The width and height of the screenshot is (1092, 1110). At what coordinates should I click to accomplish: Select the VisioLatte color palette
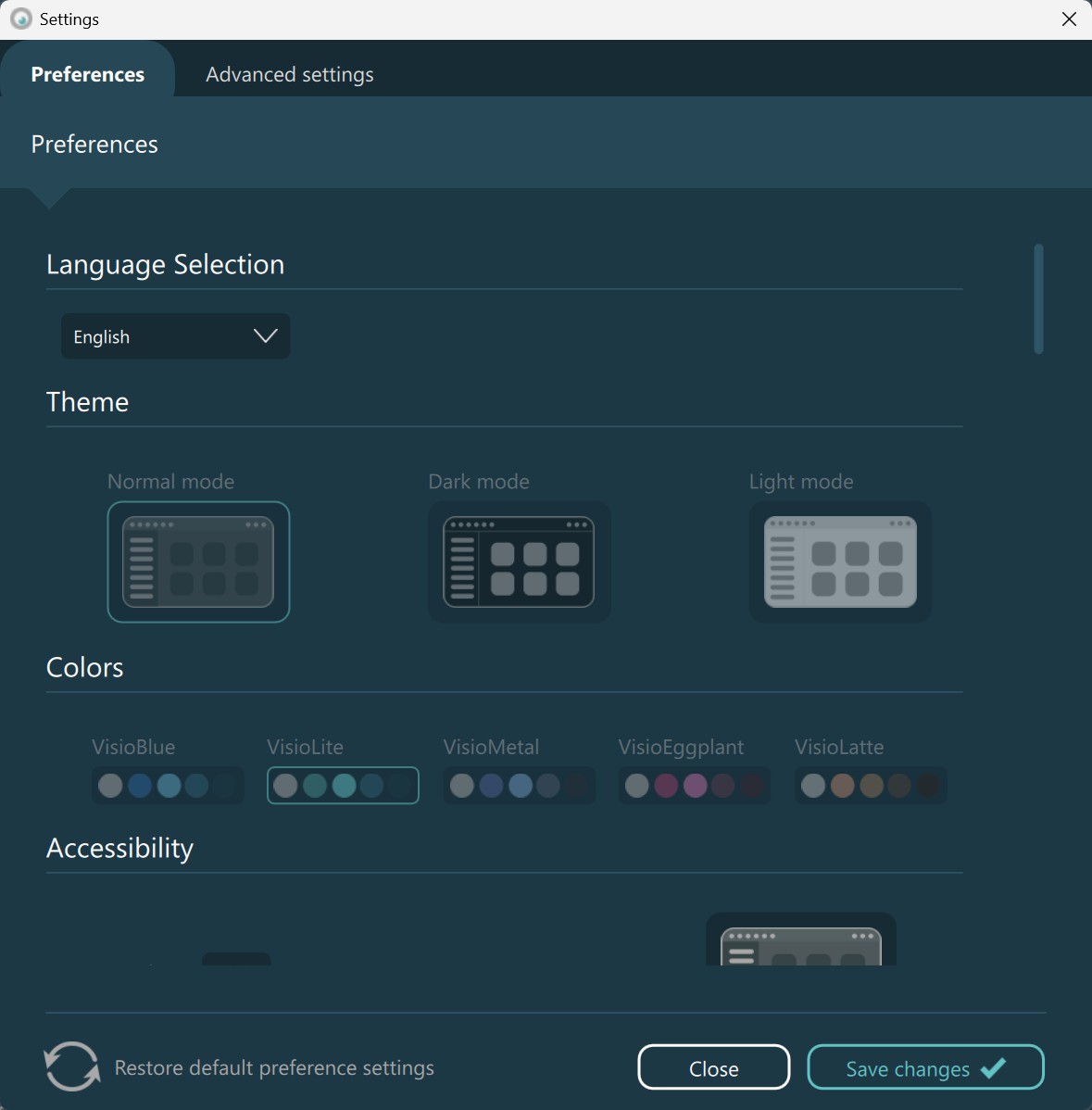870,786
